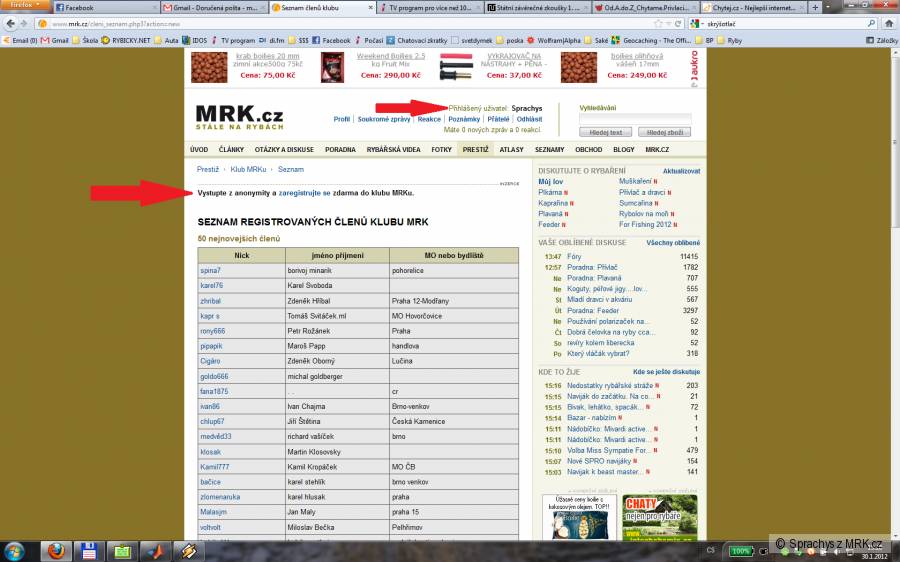This screenshot has height=562, width=900.
Task: Click the home icon in Firefox toolbar
Action: [x=889, y=24]
